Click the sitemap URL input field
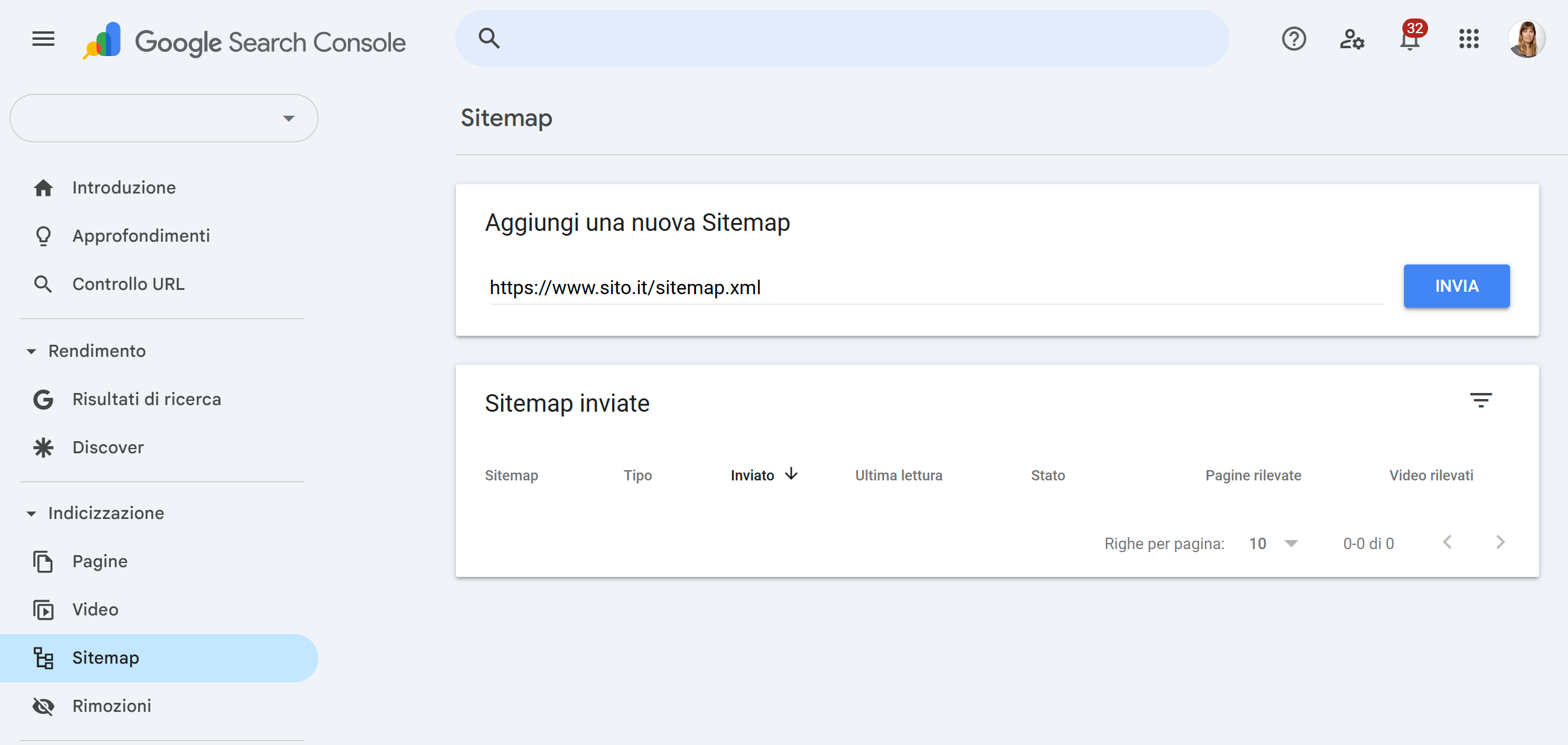Image resolution: width=1568 pixels, height=745 pixels. click(x=913, y=287)
